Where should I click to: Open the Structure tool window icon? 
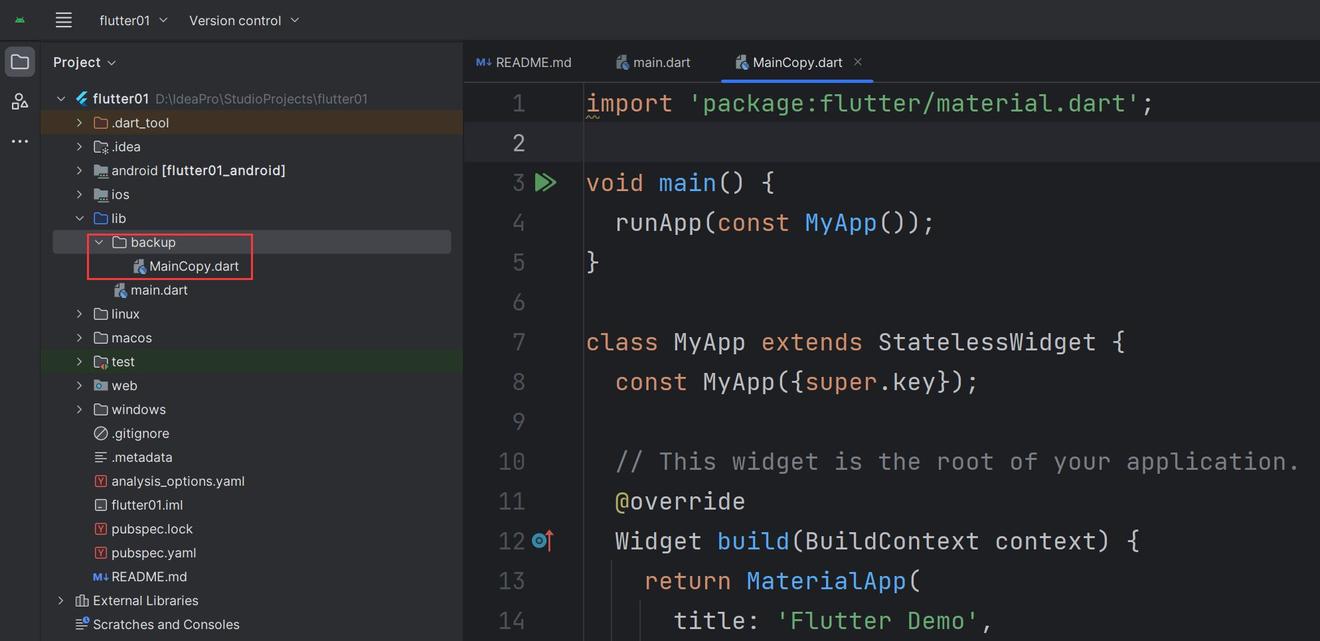click(x=20, y=101)
